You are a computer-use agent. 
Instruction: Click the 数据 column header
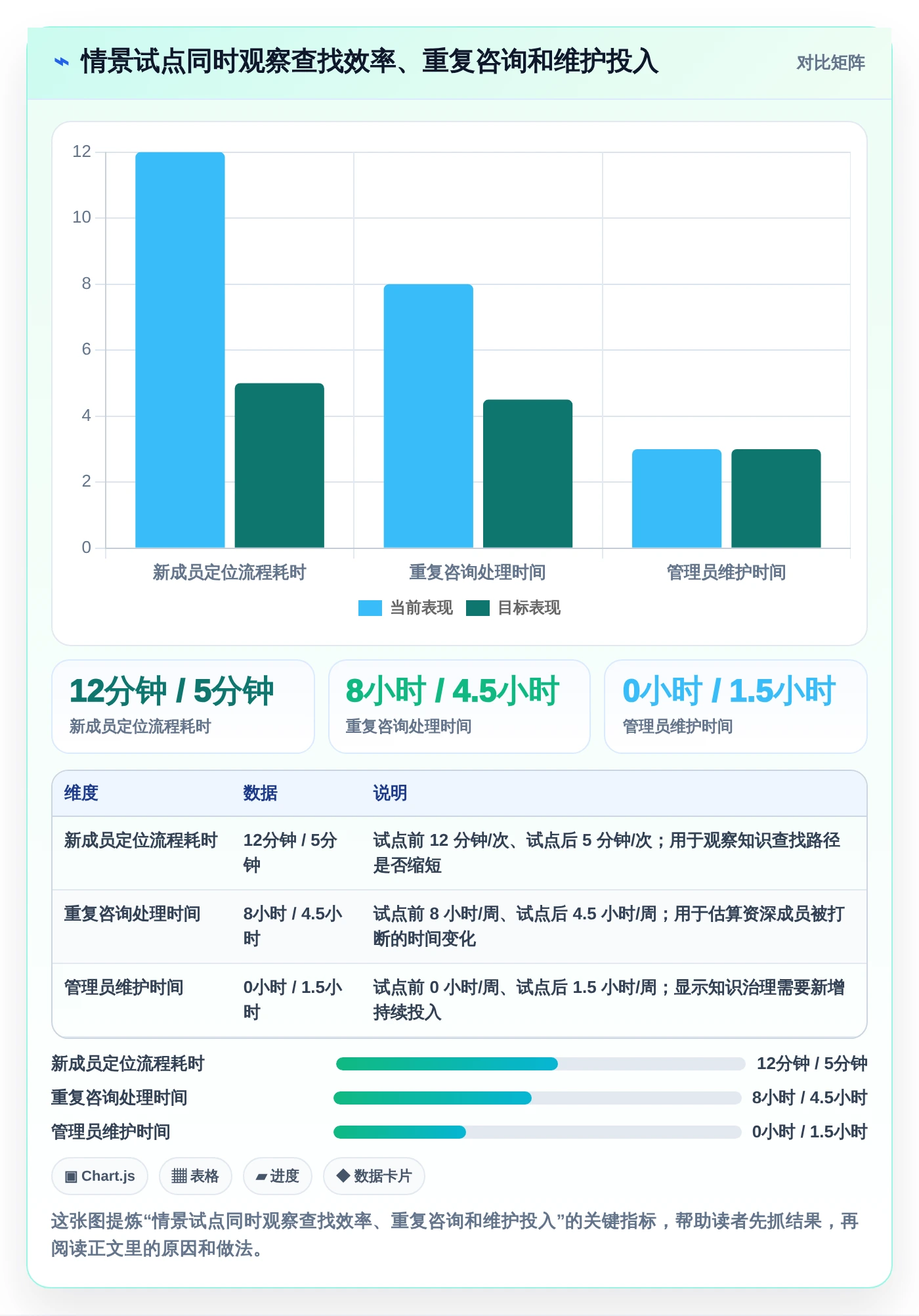click(x=260, y=793)
